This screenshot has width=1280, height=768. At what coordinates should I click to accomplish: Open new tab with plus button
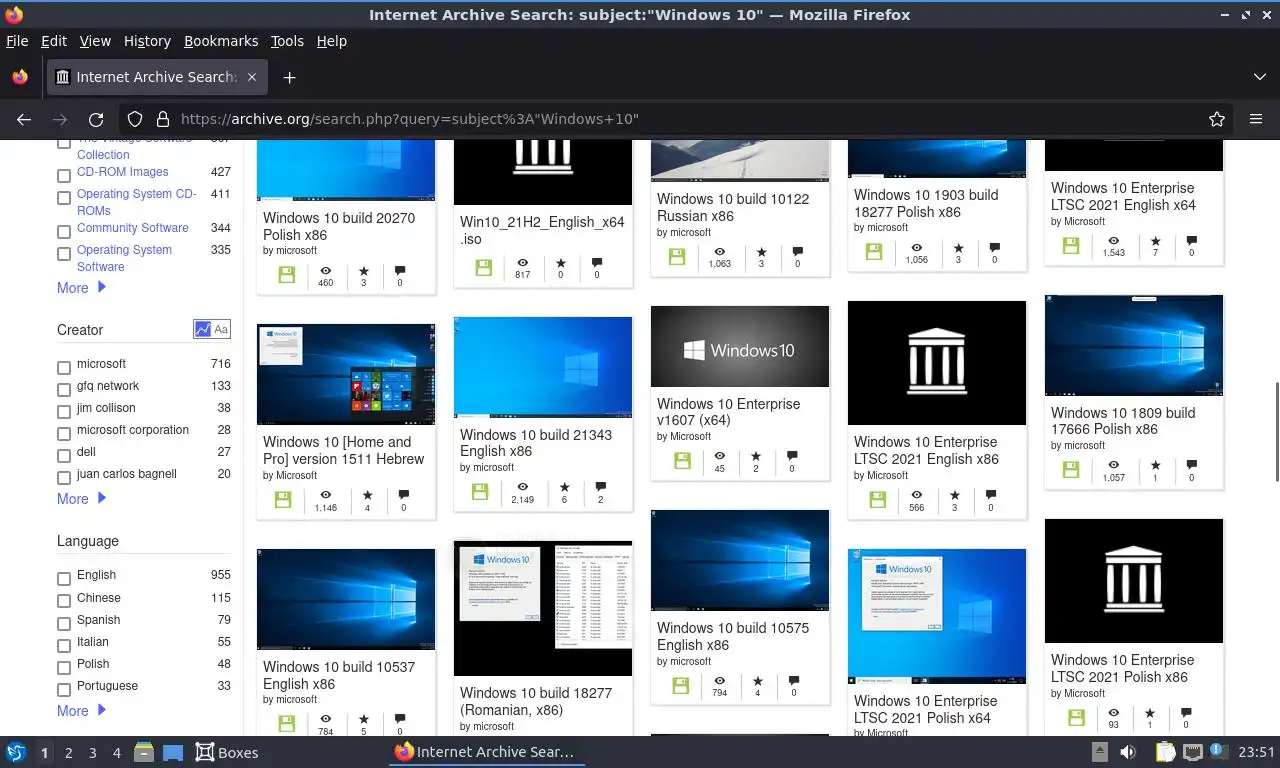coord(289,77)
